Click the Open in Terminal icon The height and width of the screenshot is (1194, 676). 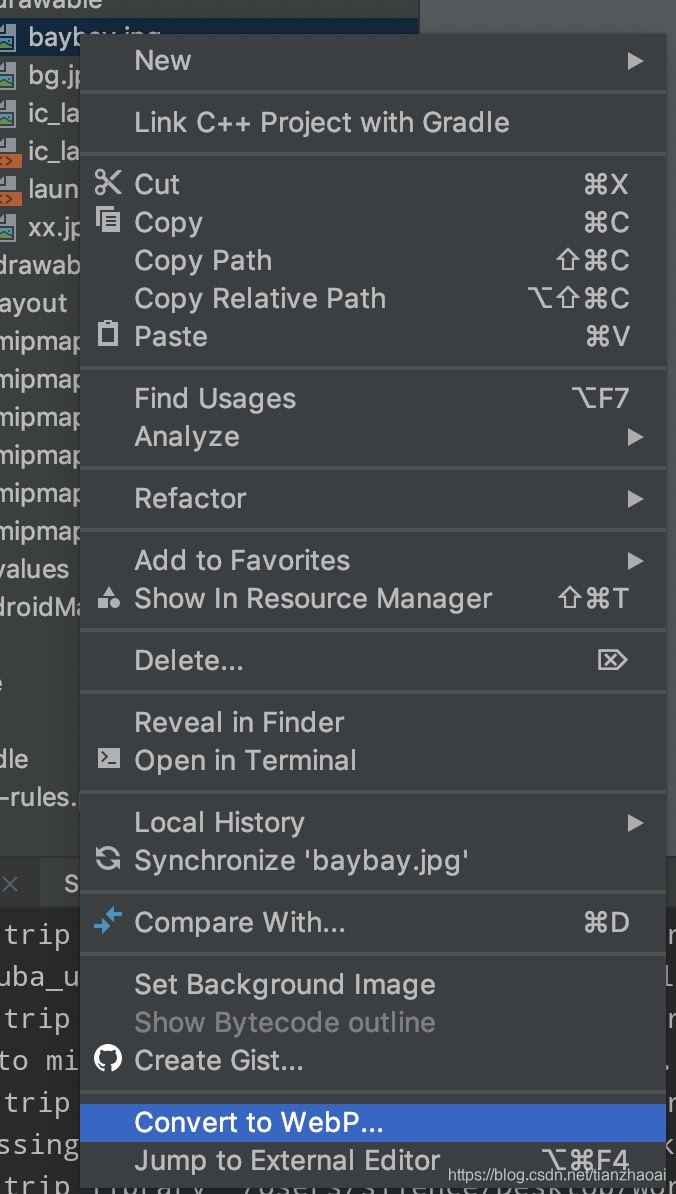[x=107, y=759]
